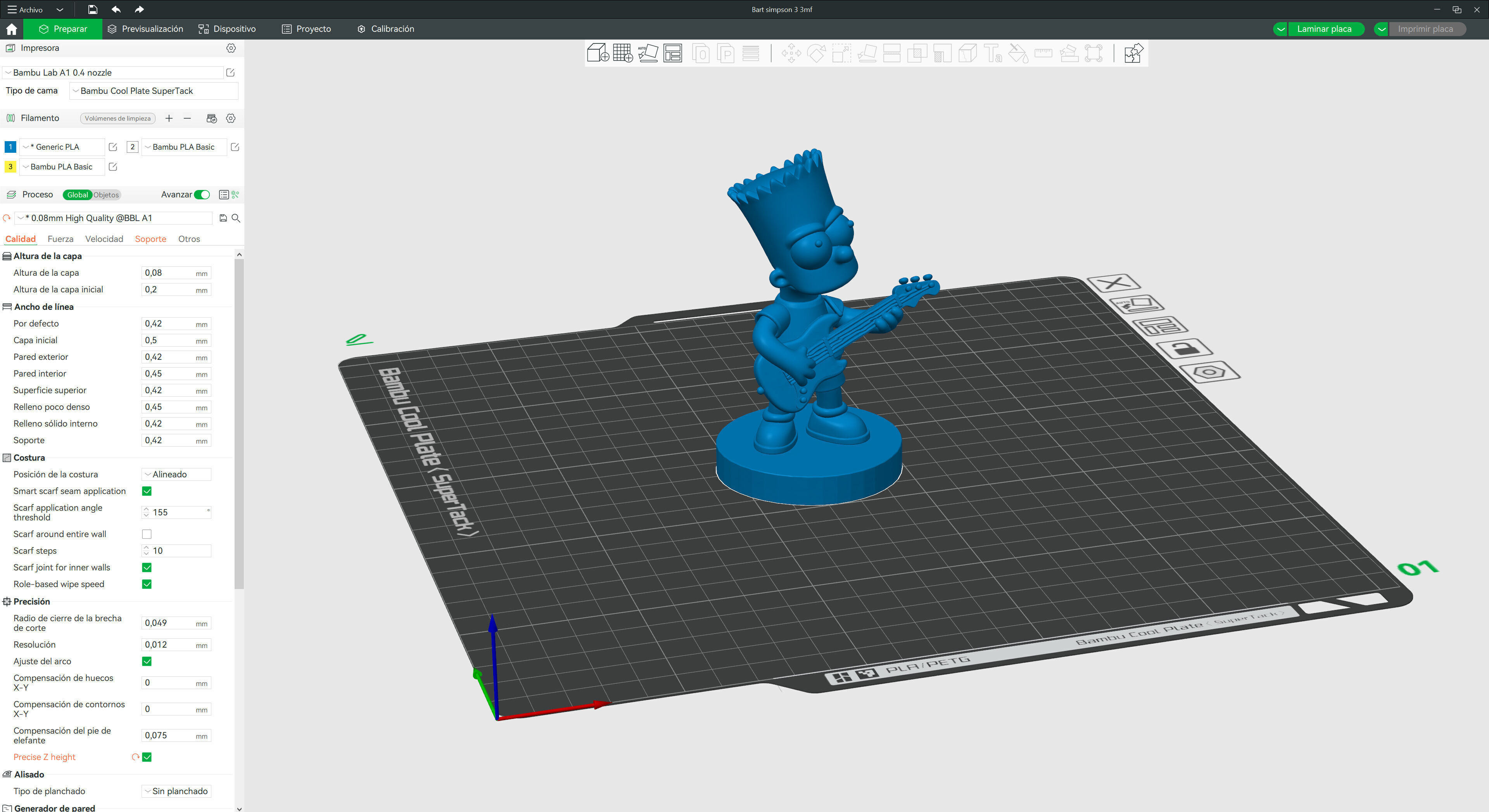Viewport: 1489px width, 812px height.
Task: Select the Move tool in top toolbar
Action: [791, 54]
